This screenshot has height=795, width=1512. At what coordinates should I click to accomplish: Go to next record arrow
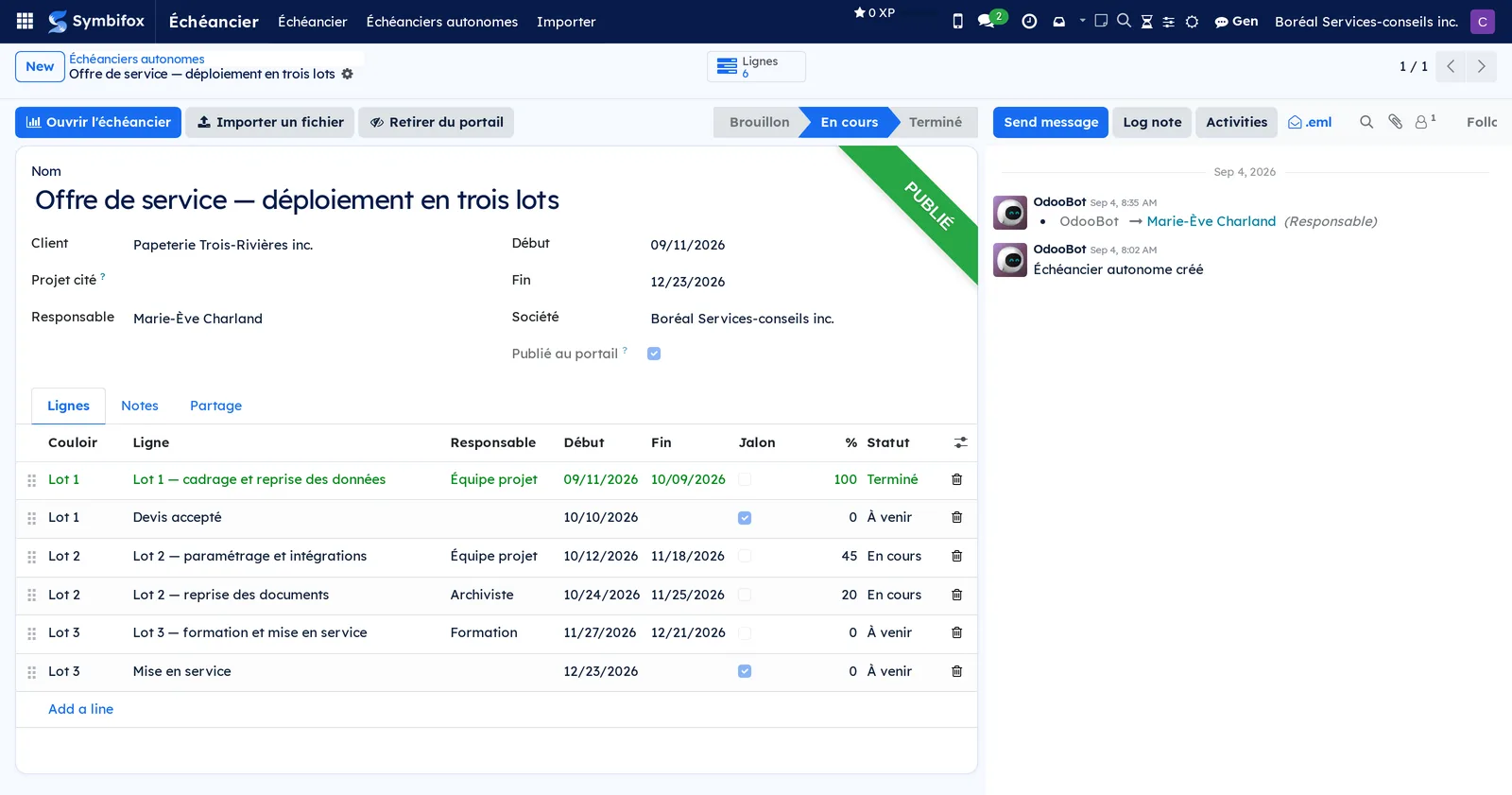tap(1481, 66)
